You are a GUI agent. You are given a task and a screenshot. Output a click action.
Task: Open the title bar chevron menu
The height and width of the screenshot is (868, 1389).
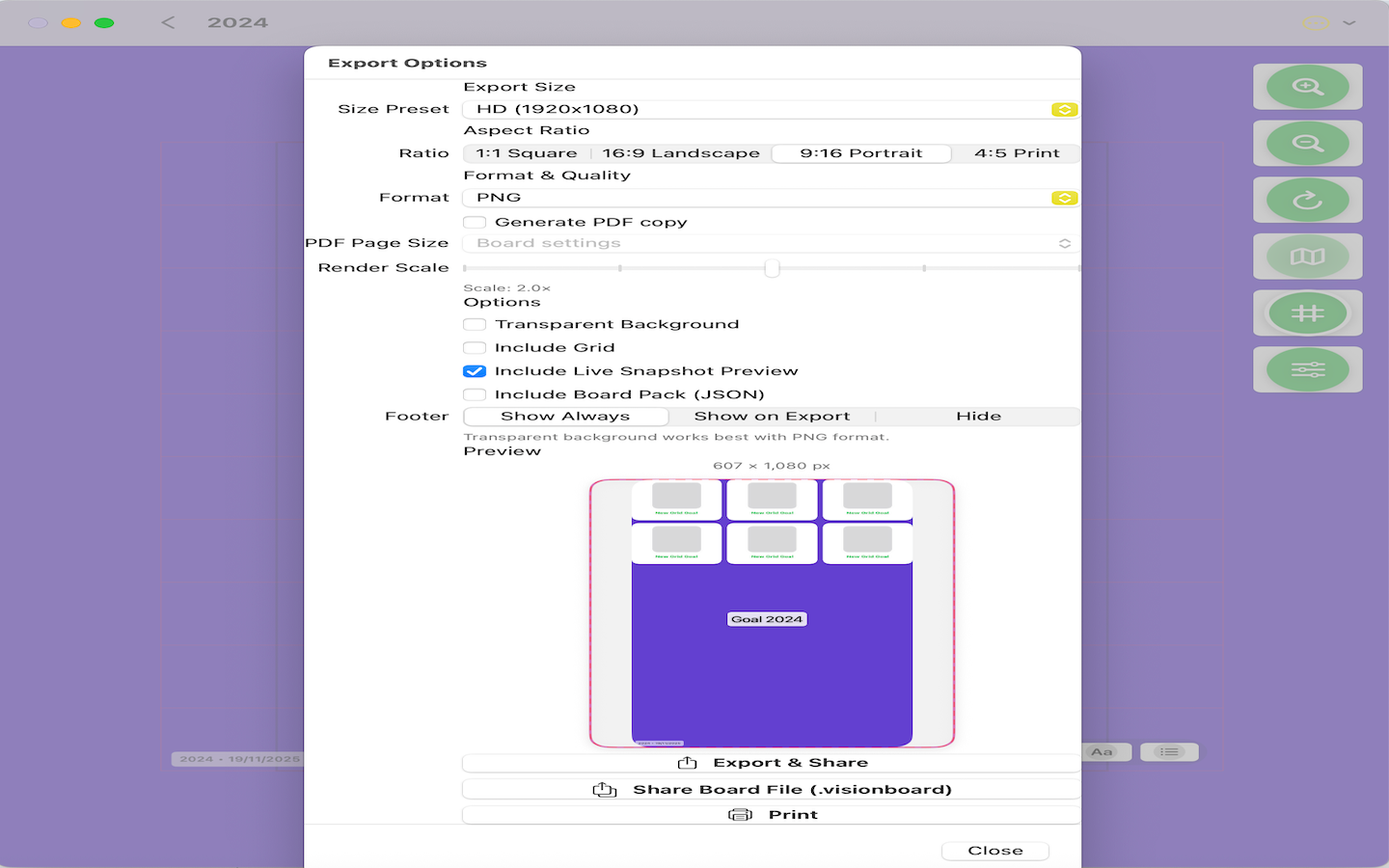(x=1349, y=22)
